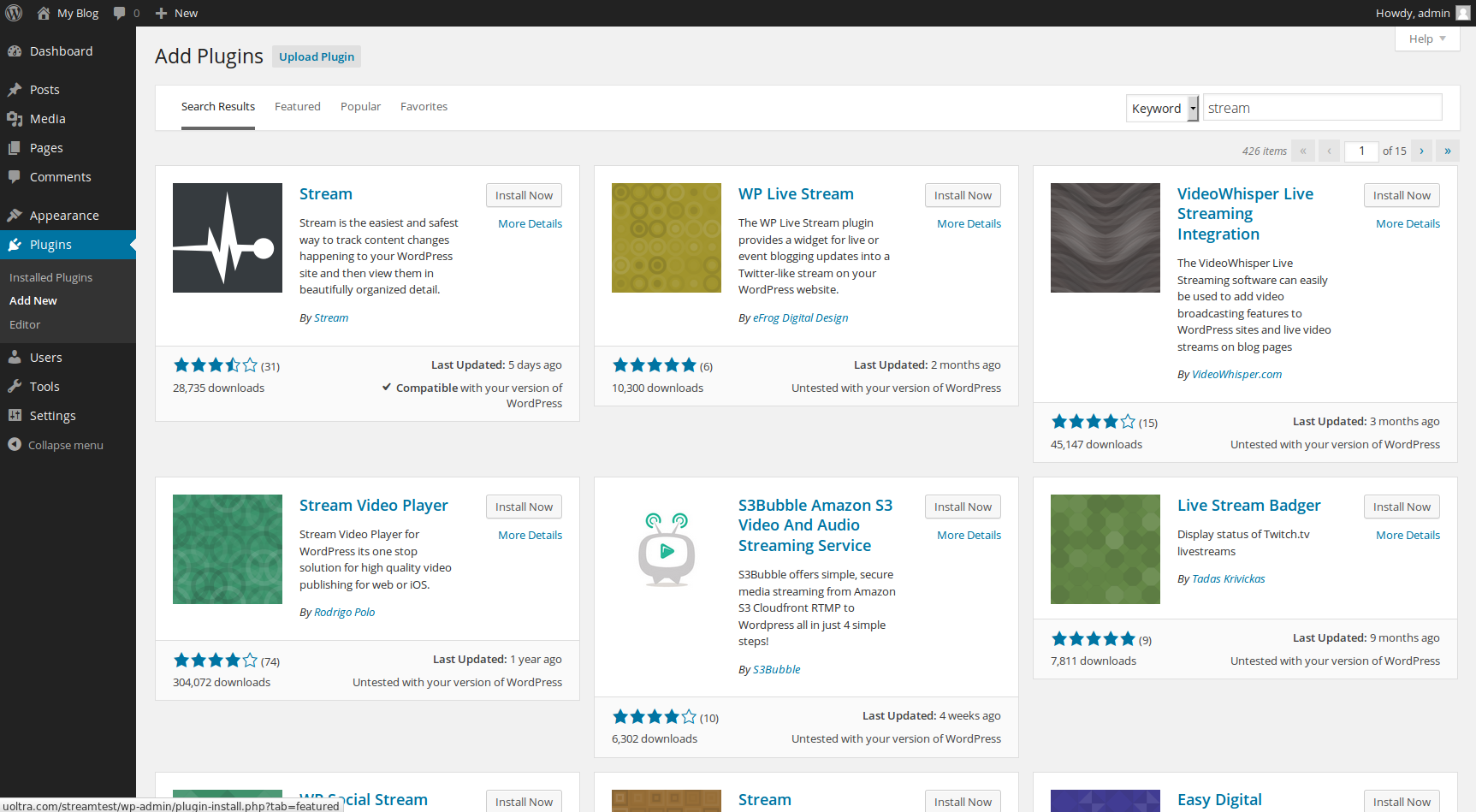The image size is (1476, 812).
Task: Switch to Featured tab
Action: pyautogui.click(x=298, y=107)
